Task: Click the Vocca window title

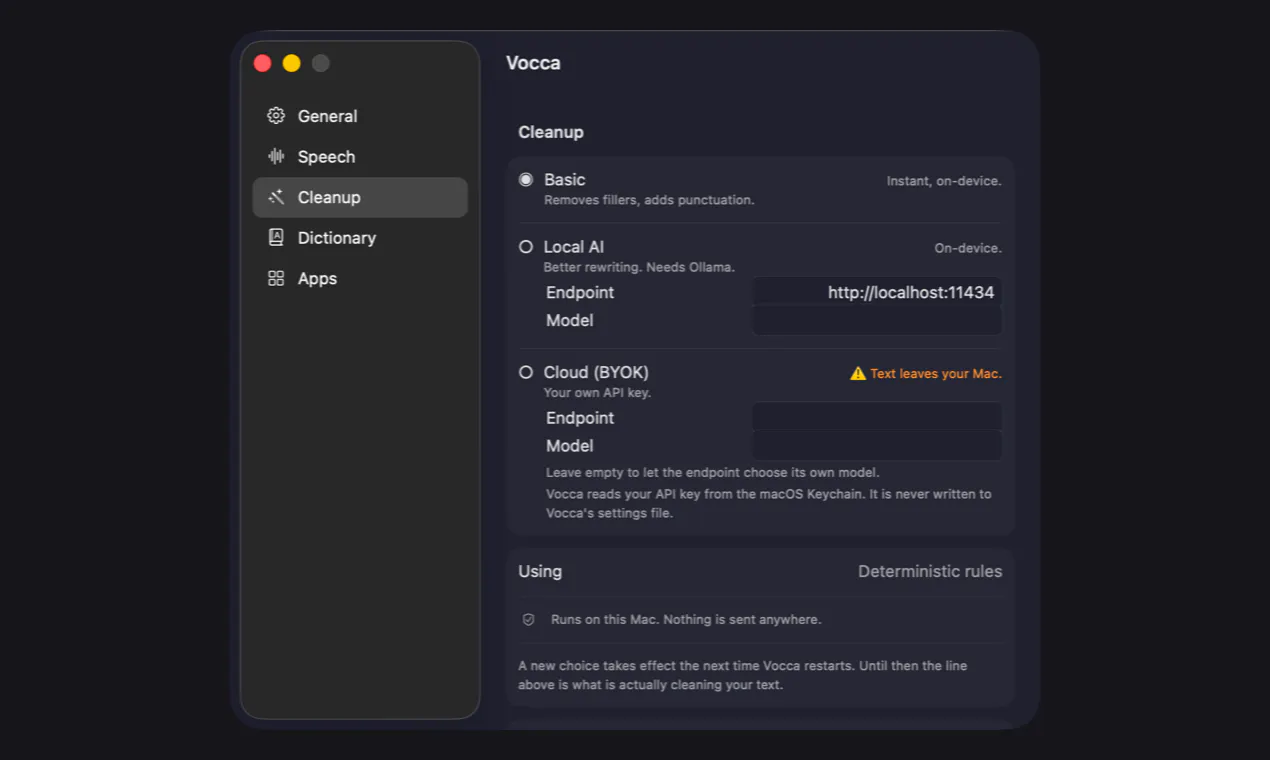Action: tap(533, 63)
